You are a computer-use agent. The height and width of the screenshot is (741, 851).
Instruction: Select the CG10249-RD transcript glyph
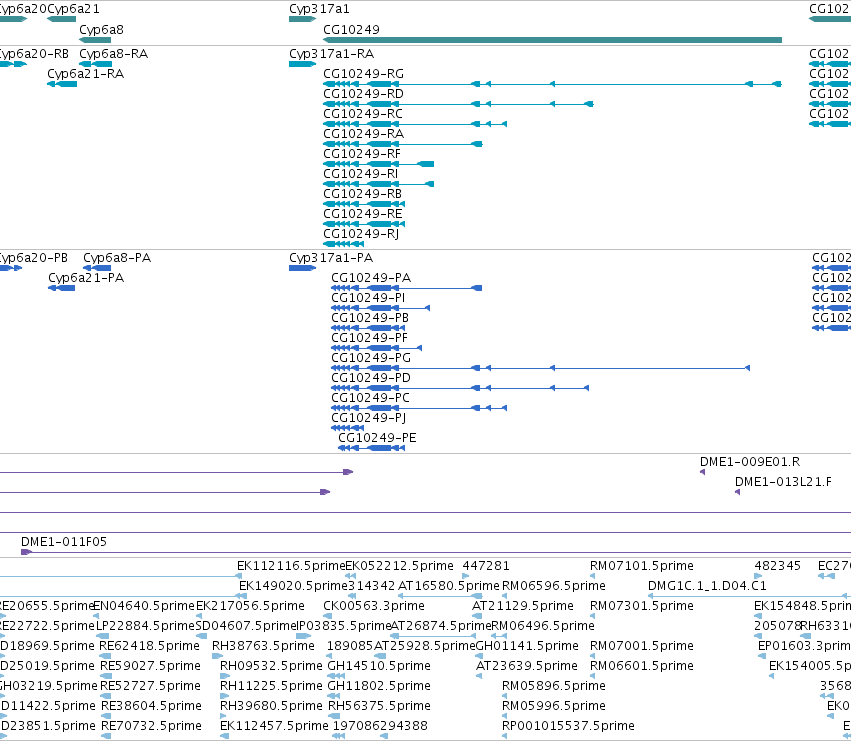(458, 104)
